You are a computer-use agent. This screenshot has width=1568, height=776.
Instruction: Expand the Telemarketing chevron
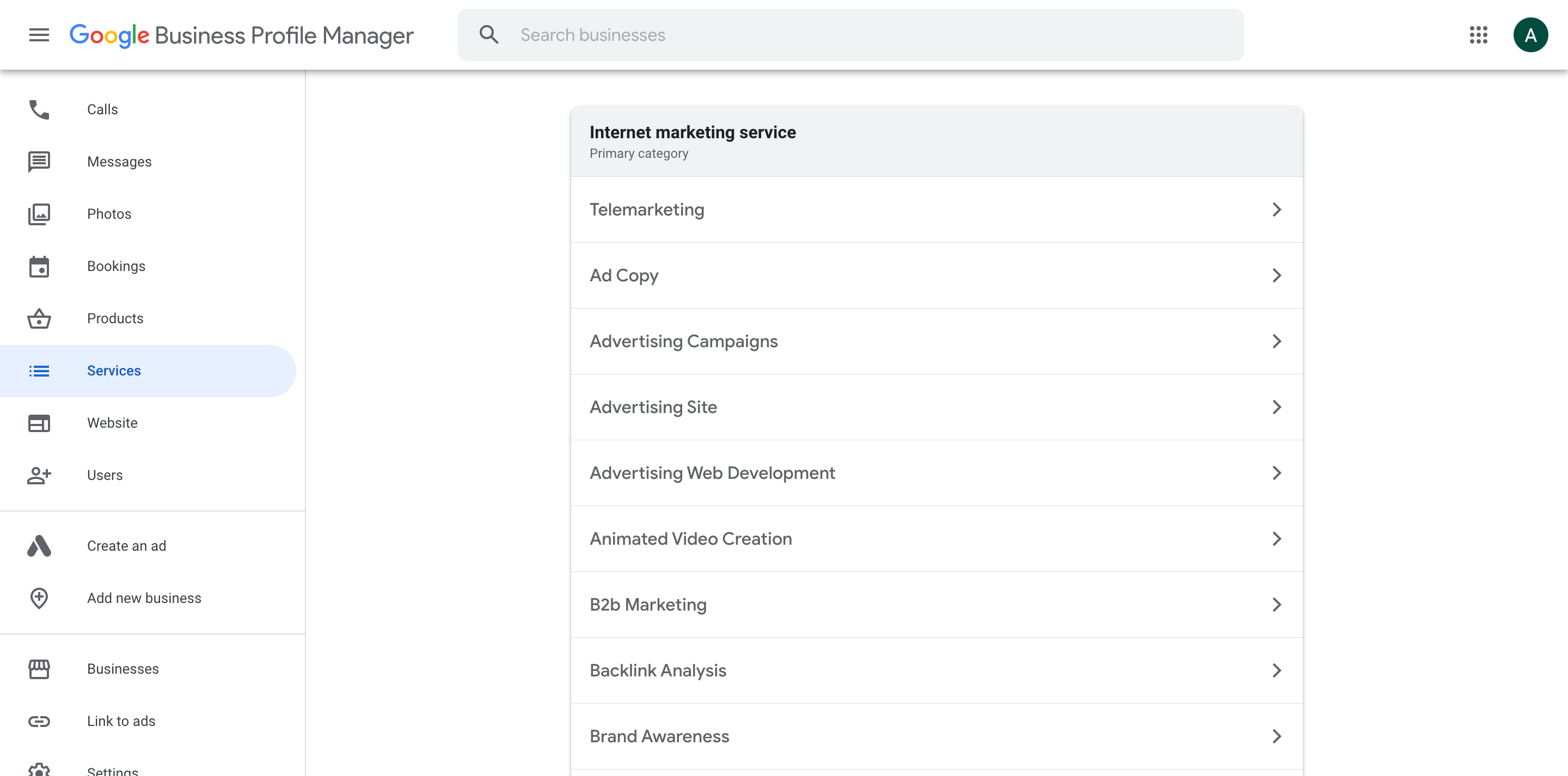[1276, 210]
